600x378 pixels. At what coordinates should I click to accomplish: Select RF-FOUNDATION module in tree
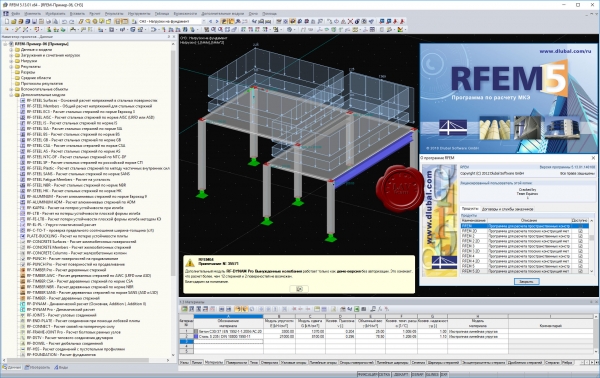click(x=60, y=355)
